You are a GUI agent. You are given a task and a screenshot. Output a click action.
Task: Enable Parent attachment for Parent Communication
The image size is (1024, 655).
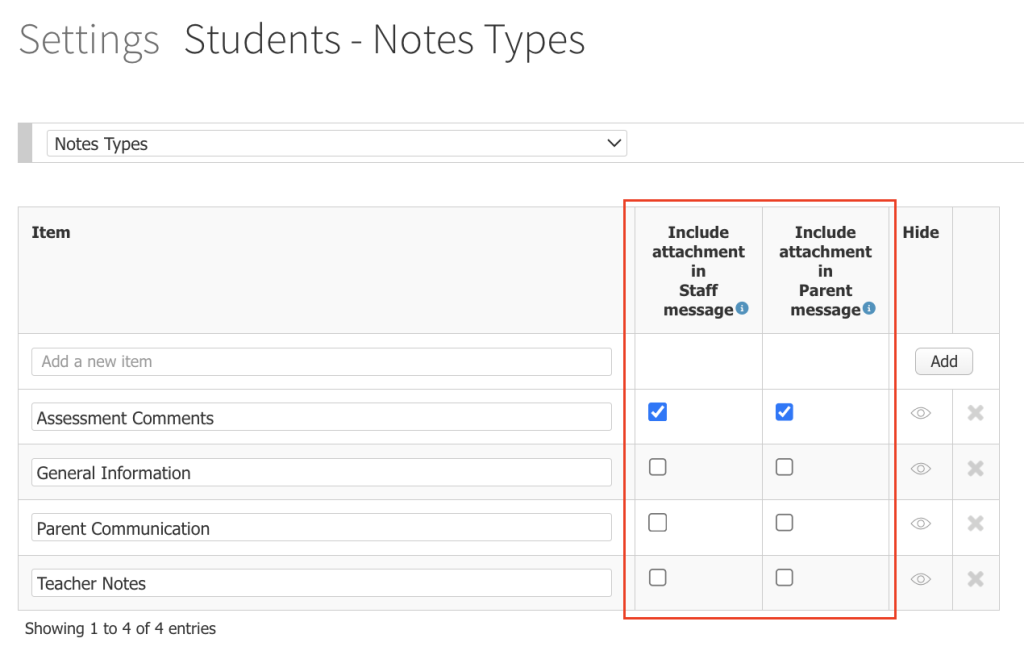[x=784, y=522]
